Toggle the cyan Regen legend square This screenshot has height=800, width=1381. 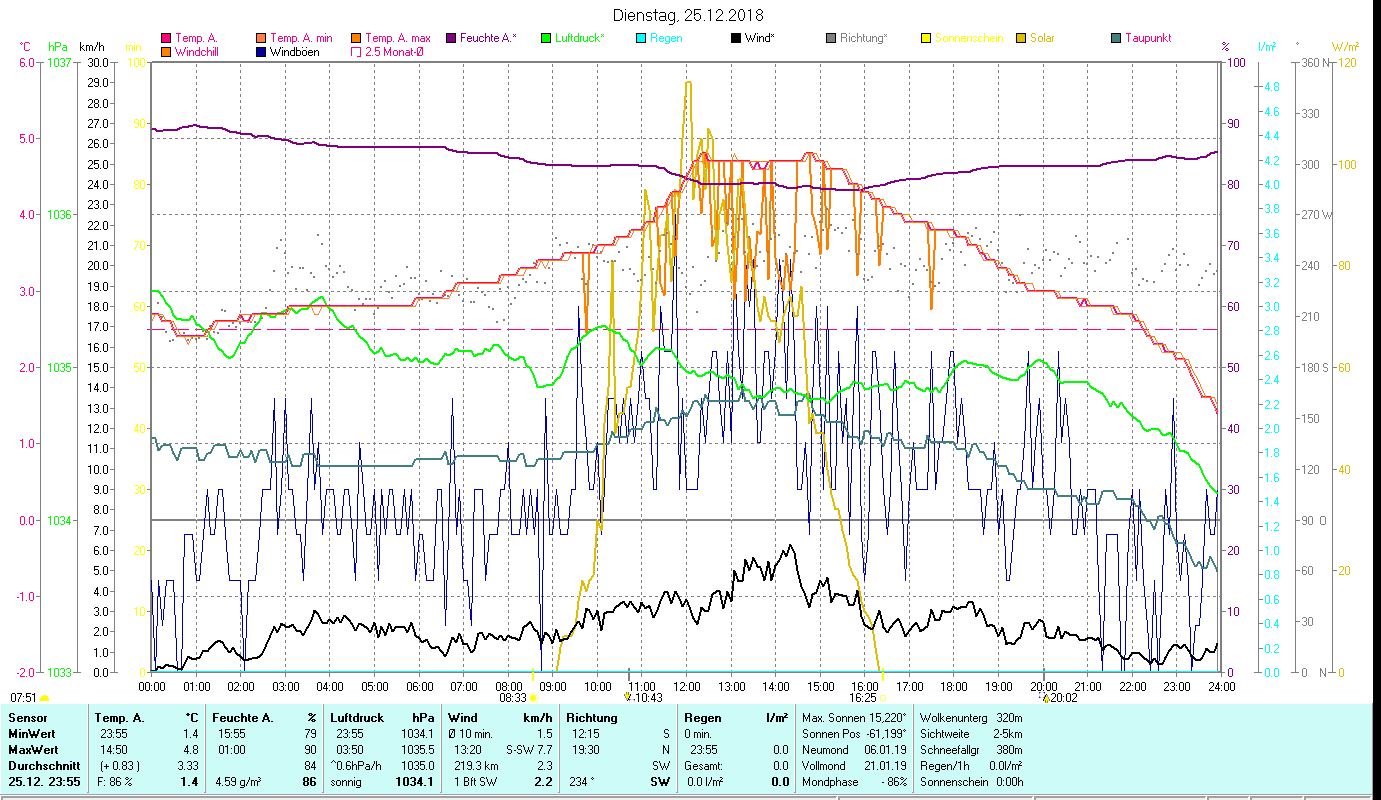coord(640,39)
